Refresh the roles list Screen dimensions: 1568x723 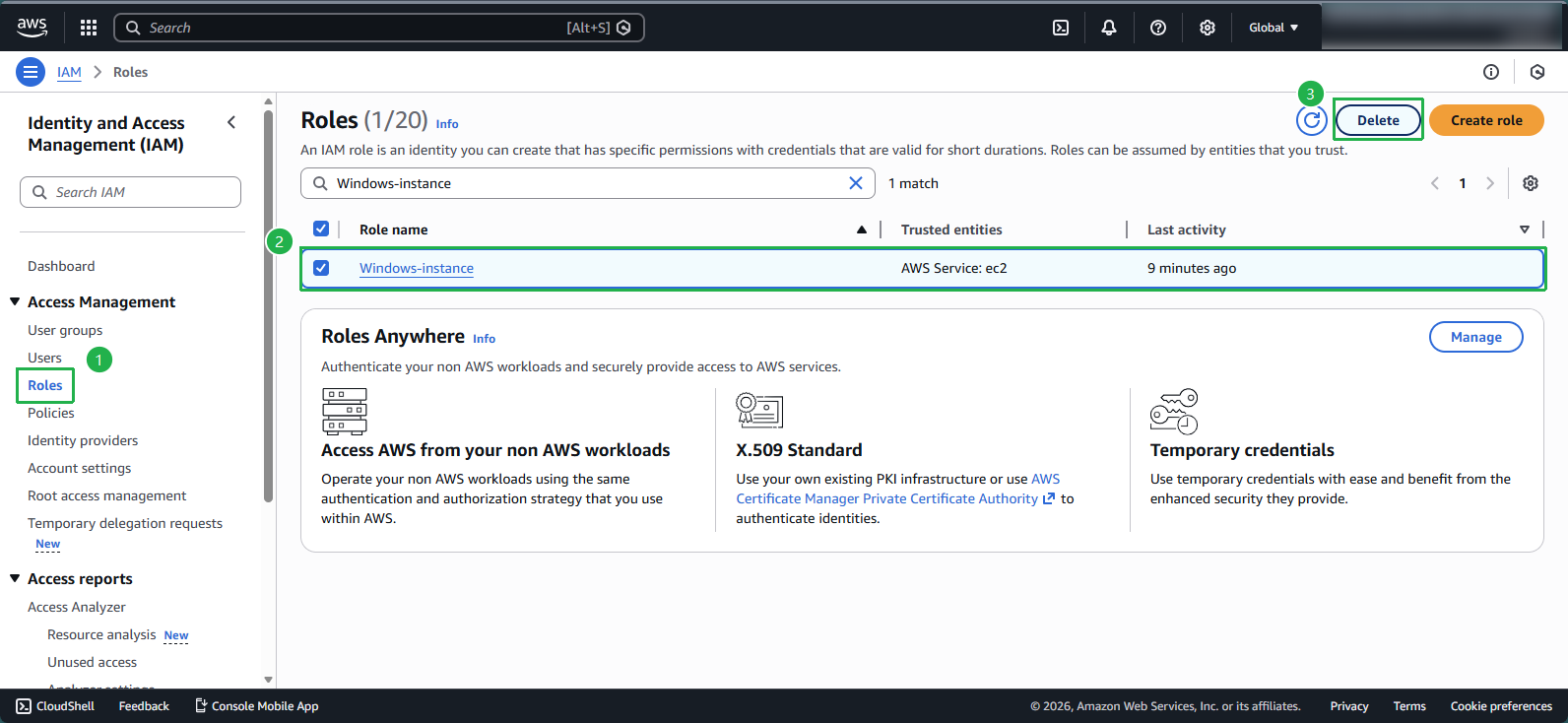1311,120
